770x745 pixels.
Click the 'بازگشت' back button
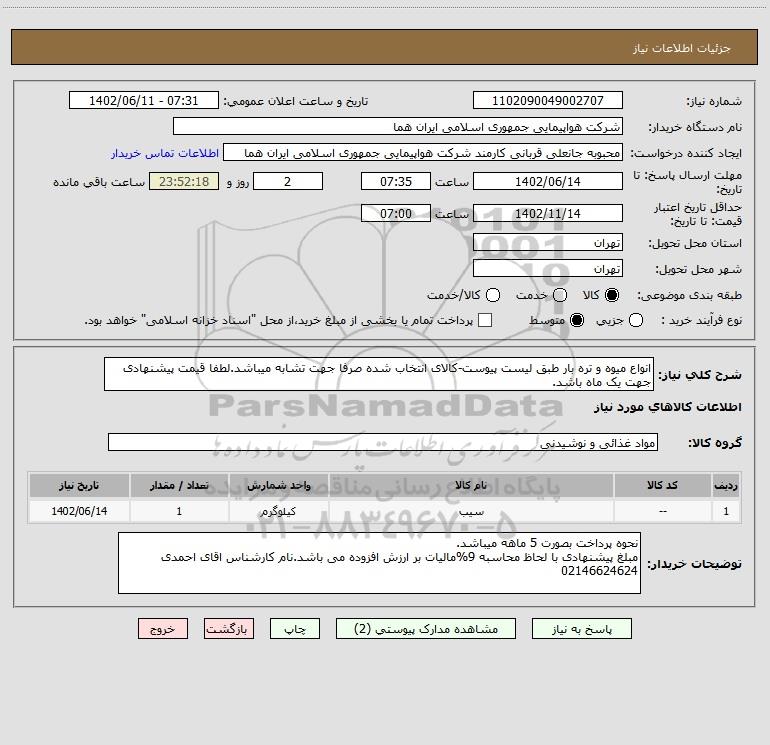pyautogui.click(x=230, y=629)
